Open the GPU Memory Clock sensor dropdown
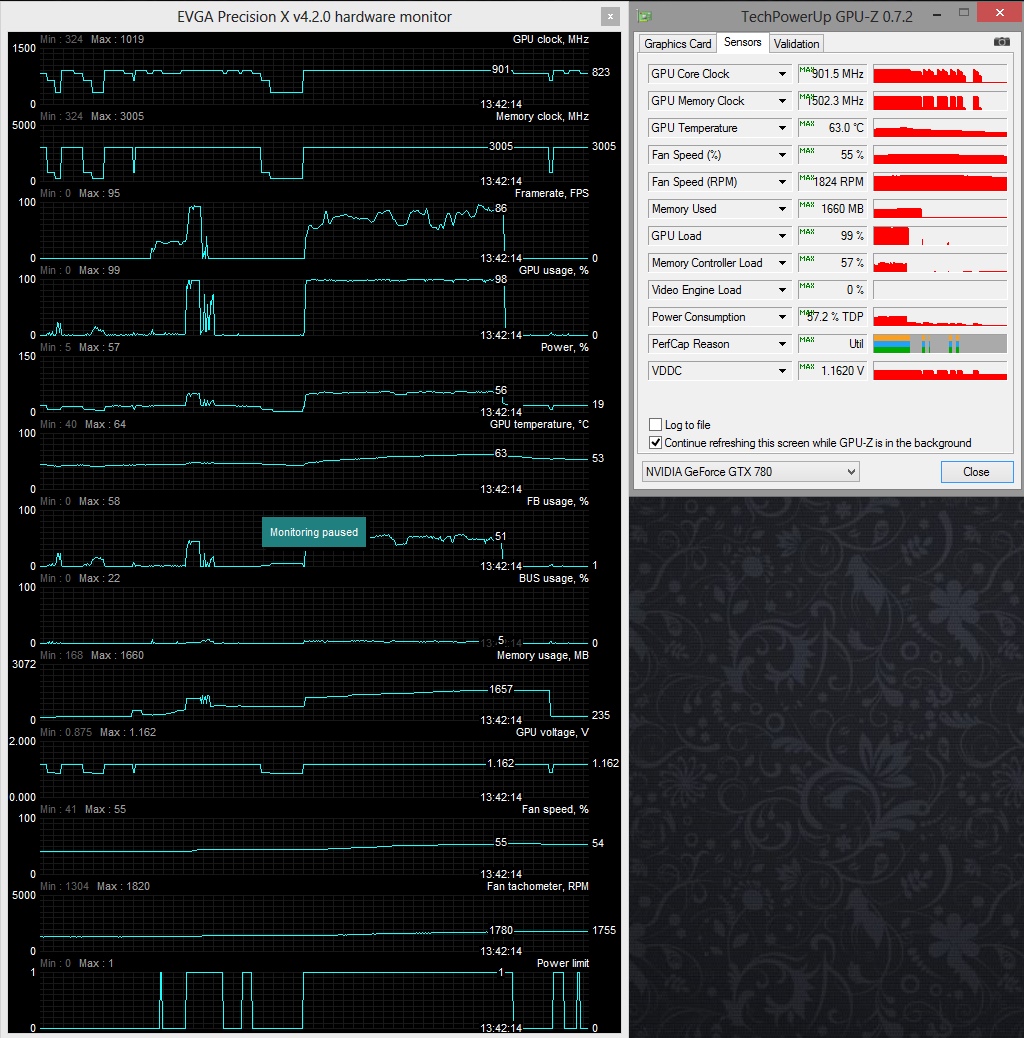Screen dimensions: 1024x1038 pos(782,101)
